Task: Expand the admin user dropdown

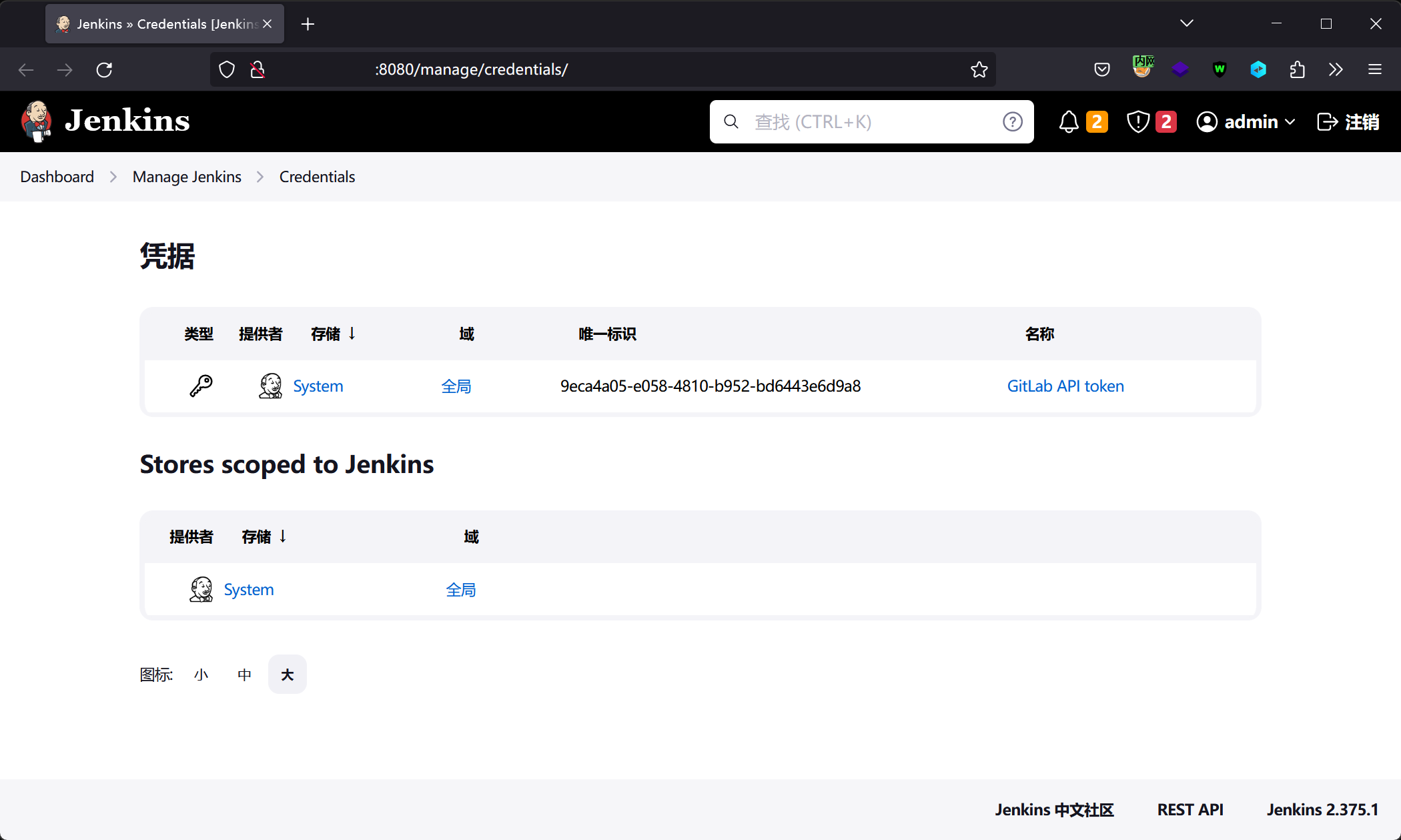Action: tap(1246, 122)
